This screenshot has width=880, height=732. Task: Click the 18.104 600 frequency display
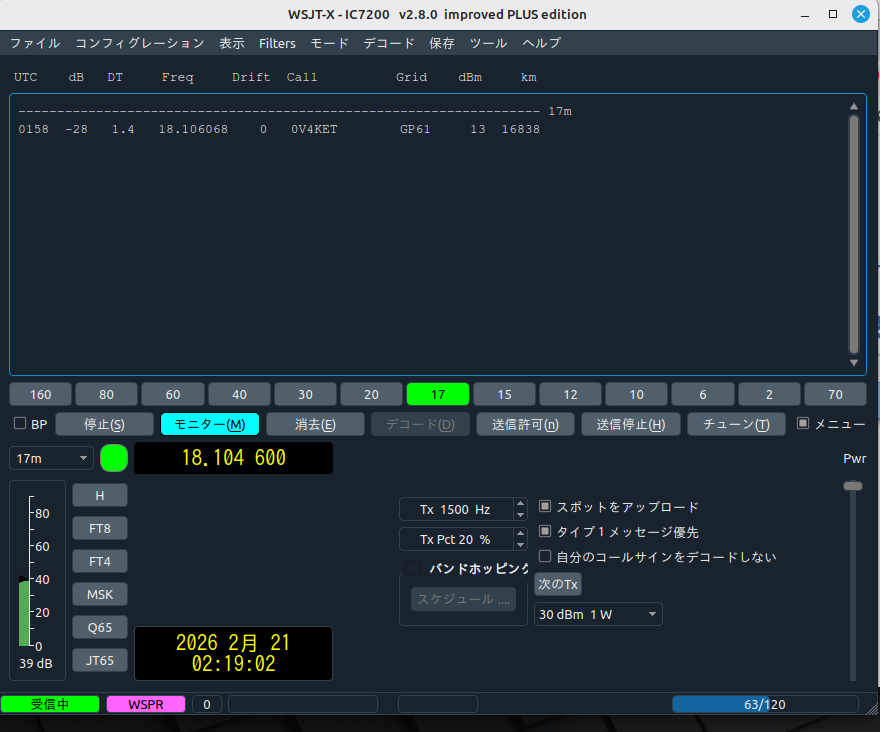click(233, 458)
